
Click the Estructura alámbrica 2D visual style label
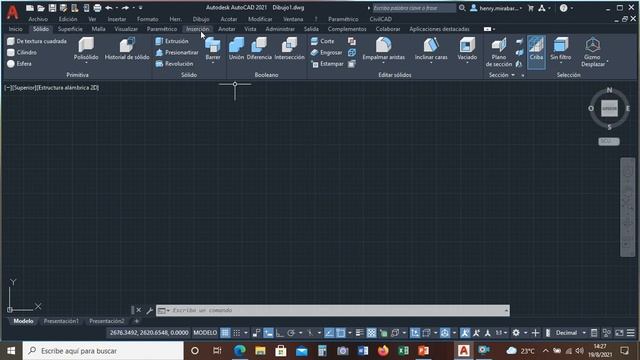(x=68, y=88)
